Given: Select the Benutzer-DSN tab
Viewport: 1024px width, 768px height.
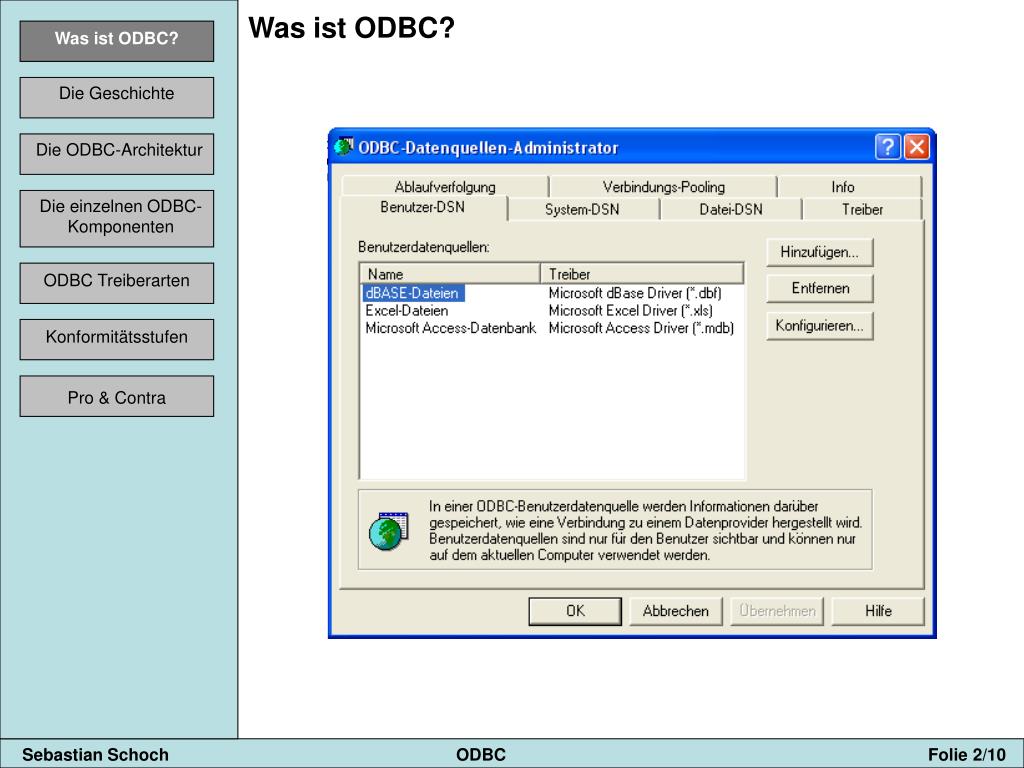Looking at the screenshot, I should (423, 208).
